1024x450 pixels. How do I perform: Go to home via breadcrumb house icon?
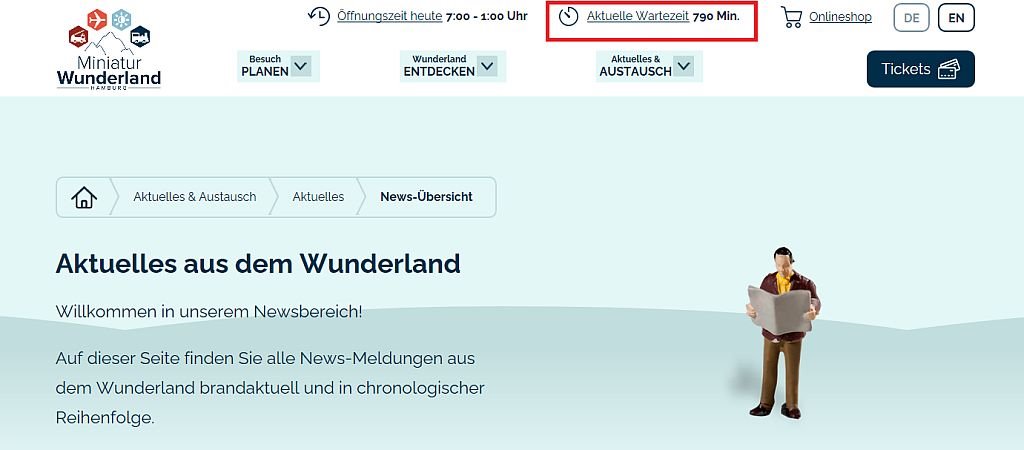(84, 197)
